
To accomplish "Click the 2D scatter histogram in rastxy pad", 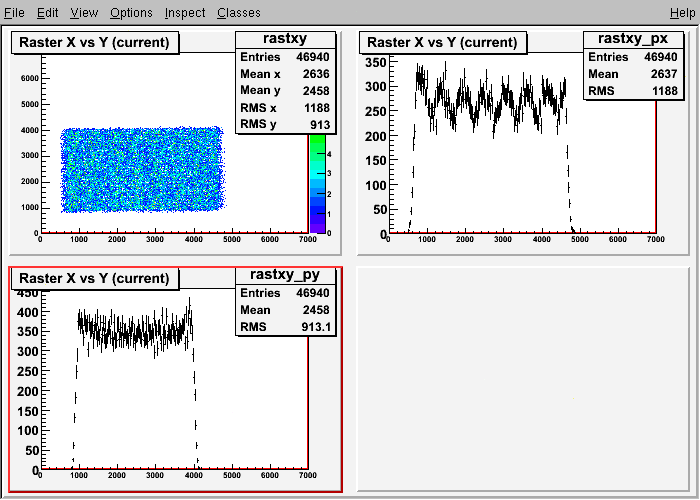I will click(x=143, y=169).
